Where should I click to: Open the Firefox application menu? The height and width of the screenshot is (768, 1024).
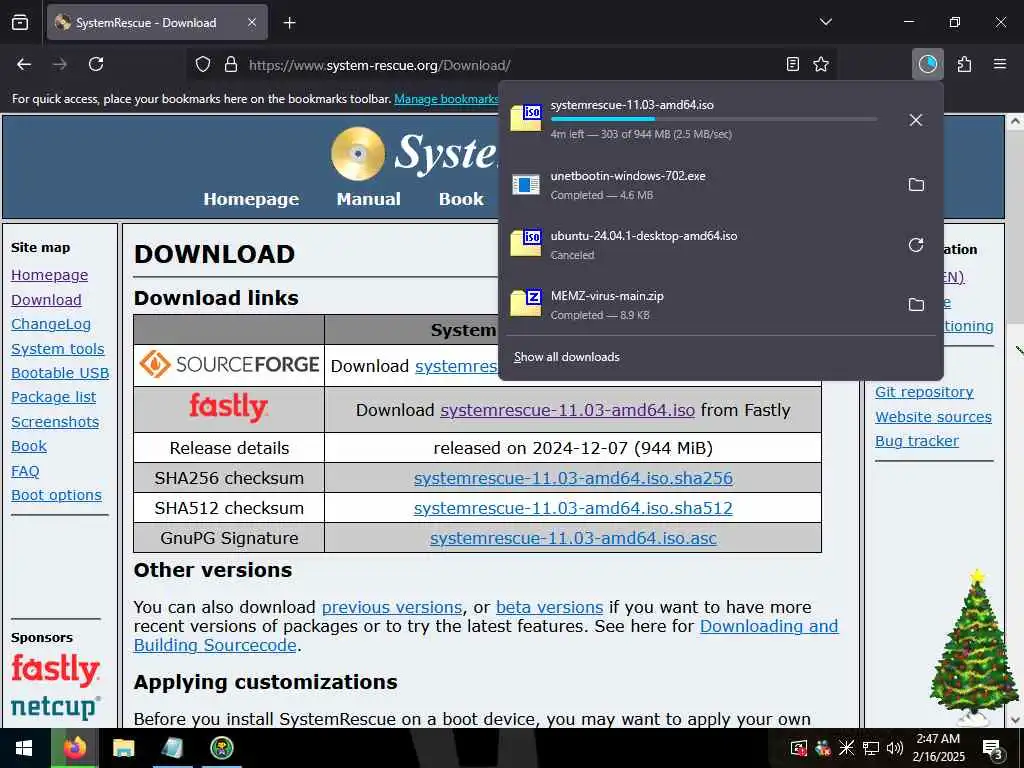1000,64
